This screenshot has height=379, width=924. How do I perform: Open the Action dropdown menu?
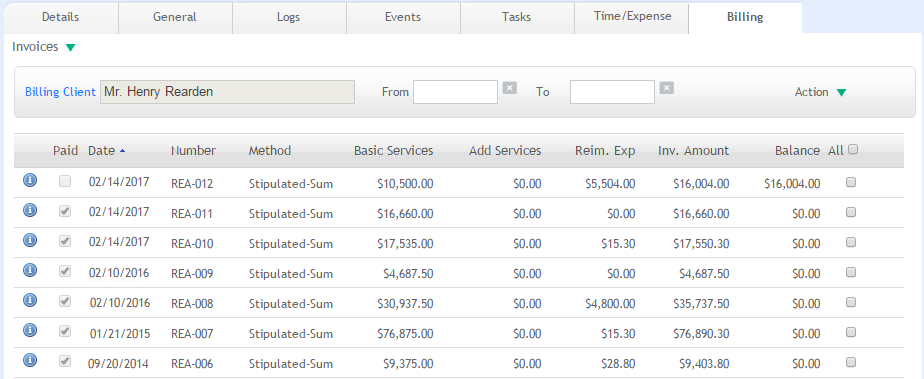(820, 92)
